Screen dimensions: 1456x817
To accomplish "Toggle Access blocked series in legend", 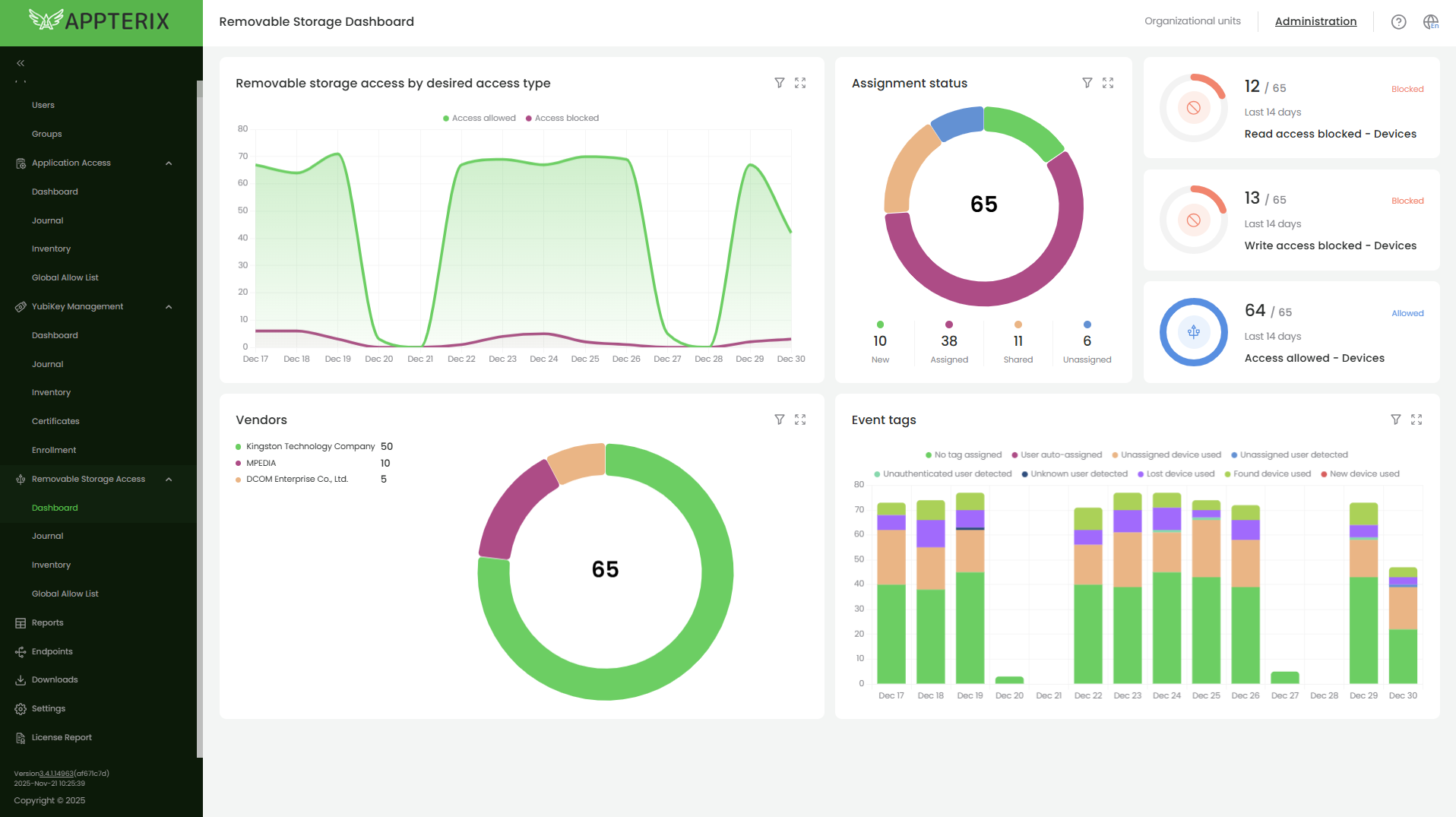I will 562,118.
